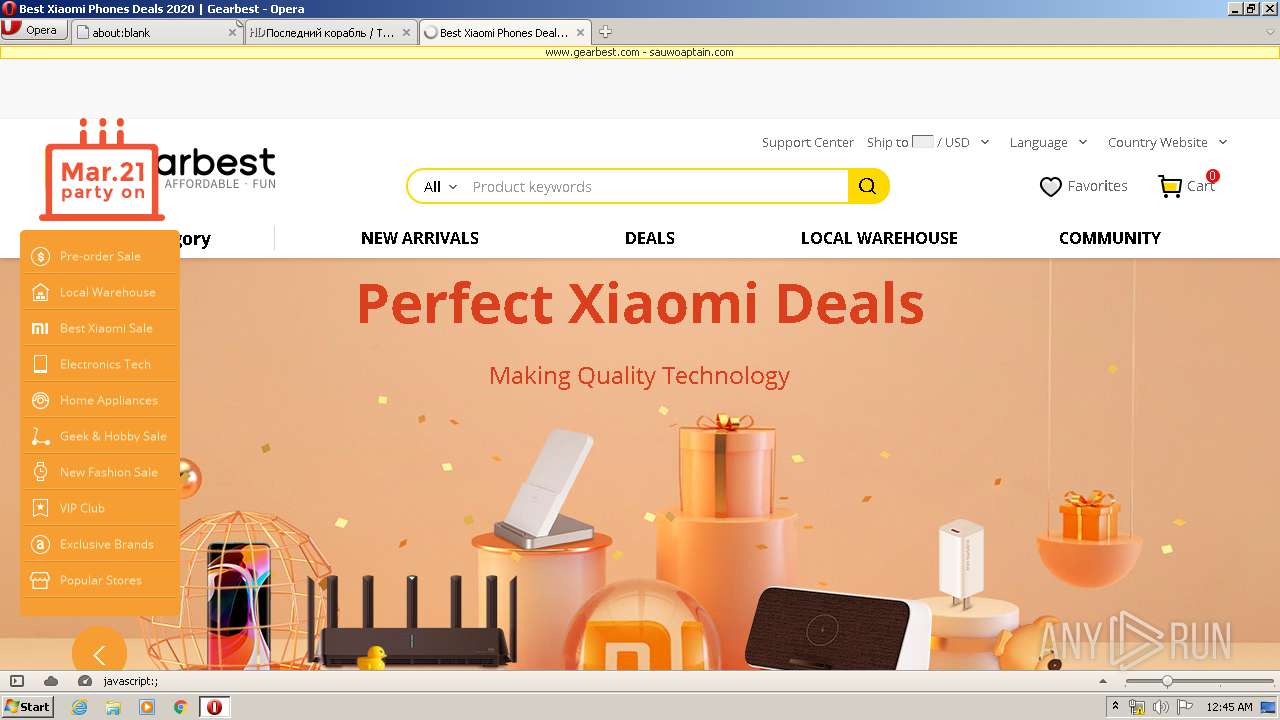Open the Opera panel toggle in status bar
Screen dimensions: 1280x720
pos(17,681)
